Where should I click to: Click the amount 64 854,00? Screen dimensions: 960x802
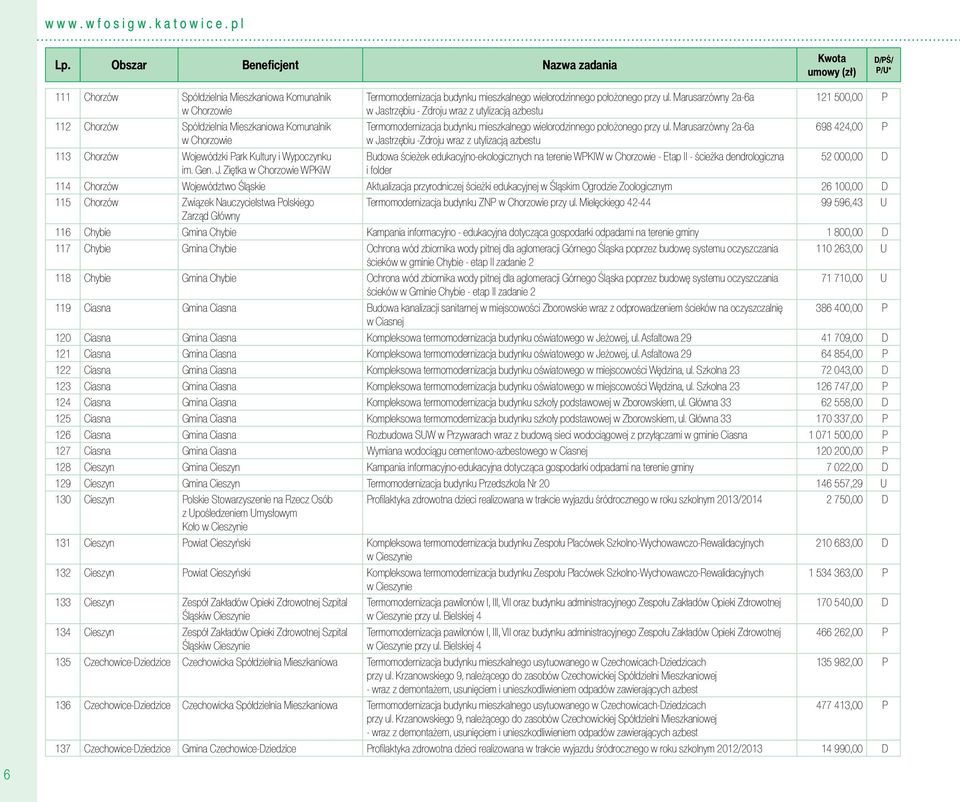[x=842, y=354]
